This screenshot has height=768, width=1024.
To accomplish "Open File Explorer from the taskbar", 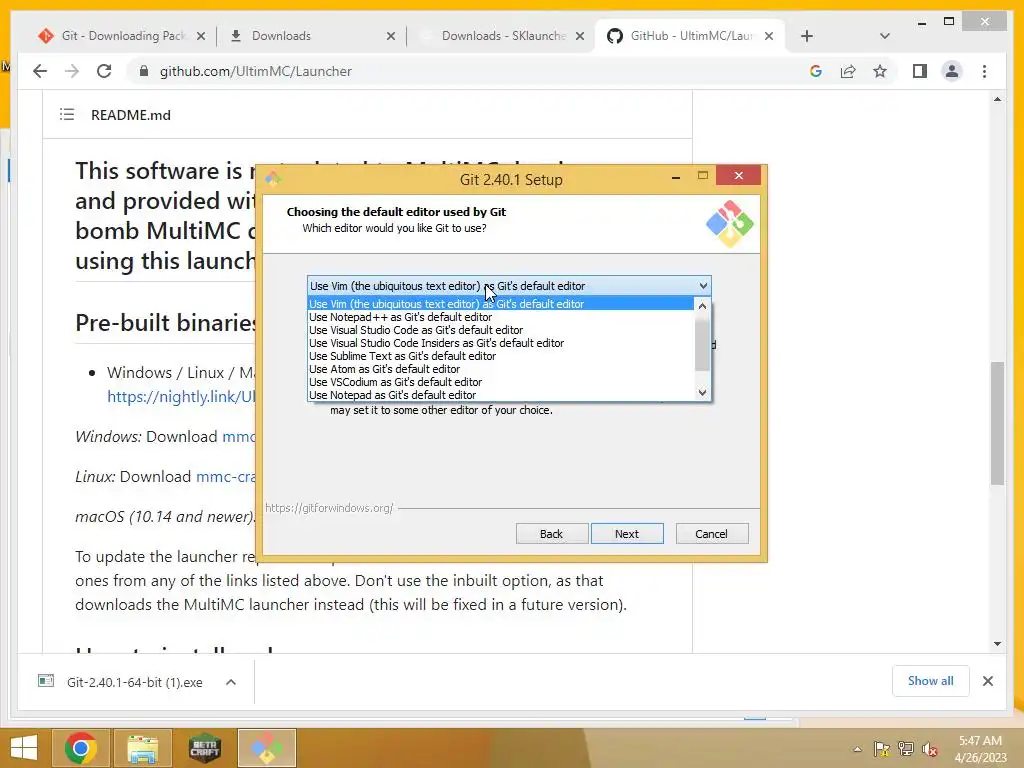I will pos(142,748).
